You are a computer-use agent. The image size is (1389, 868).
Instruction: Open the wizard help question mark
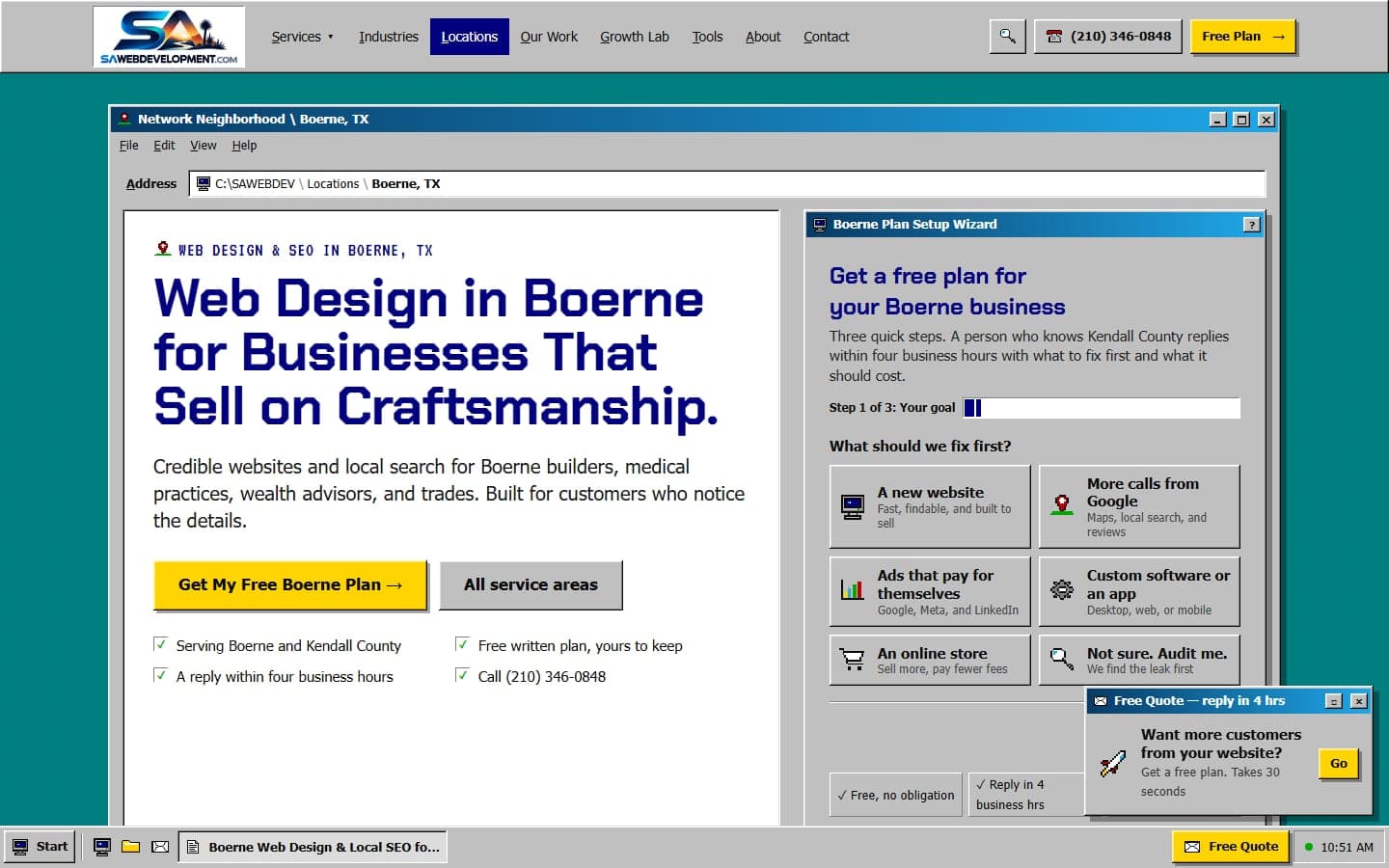pyautogui.click(x=1251, y=225)
